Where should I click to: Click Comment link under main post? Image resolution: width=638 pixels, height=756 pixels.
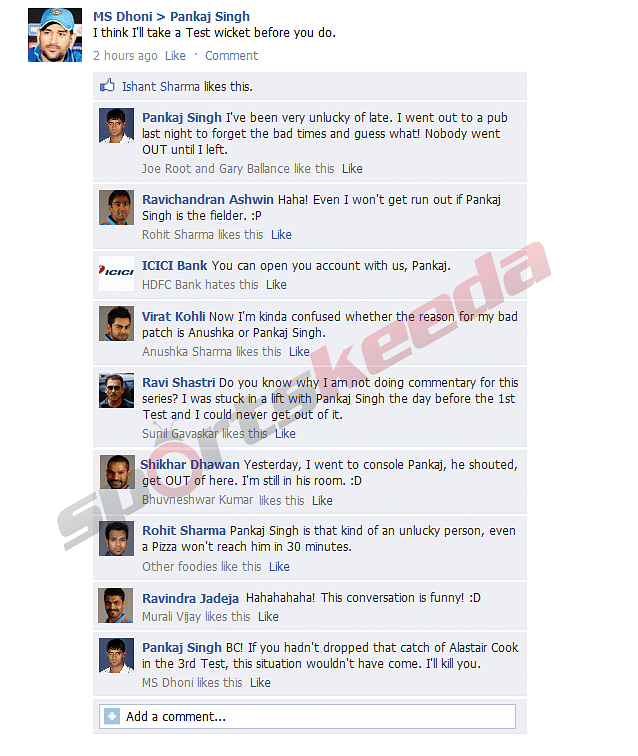[x=231, y=56]
